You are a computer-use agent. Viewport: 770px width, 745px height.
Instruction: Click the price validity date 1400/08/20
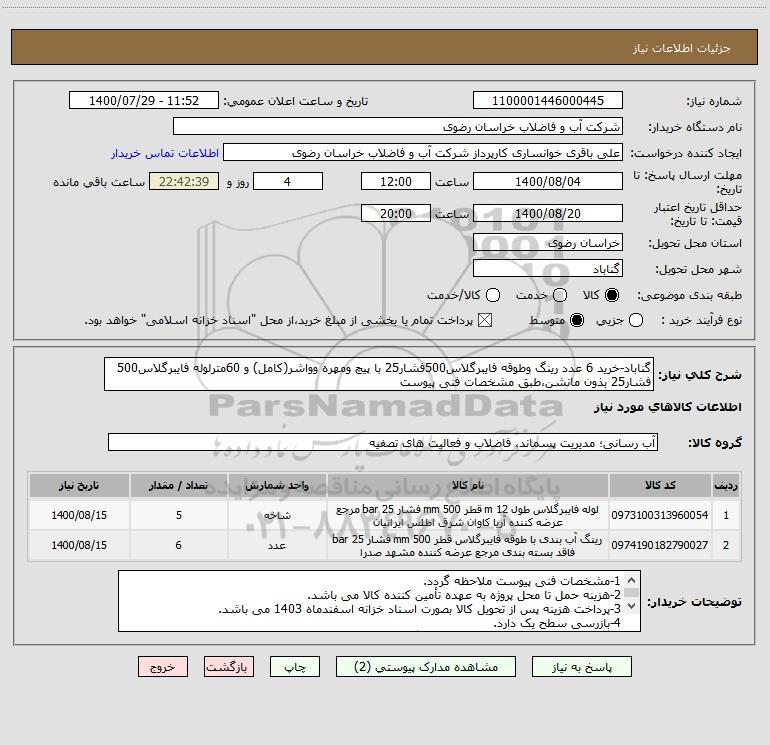coord(548,214)
